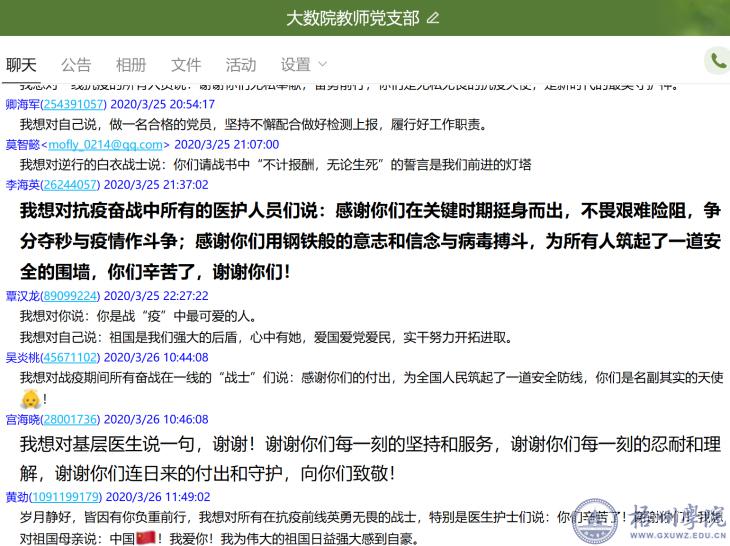This screenshot has width=730, height=546.
Task: Click the group title 大数院教师党支部
Action: [x=353, y=18]
